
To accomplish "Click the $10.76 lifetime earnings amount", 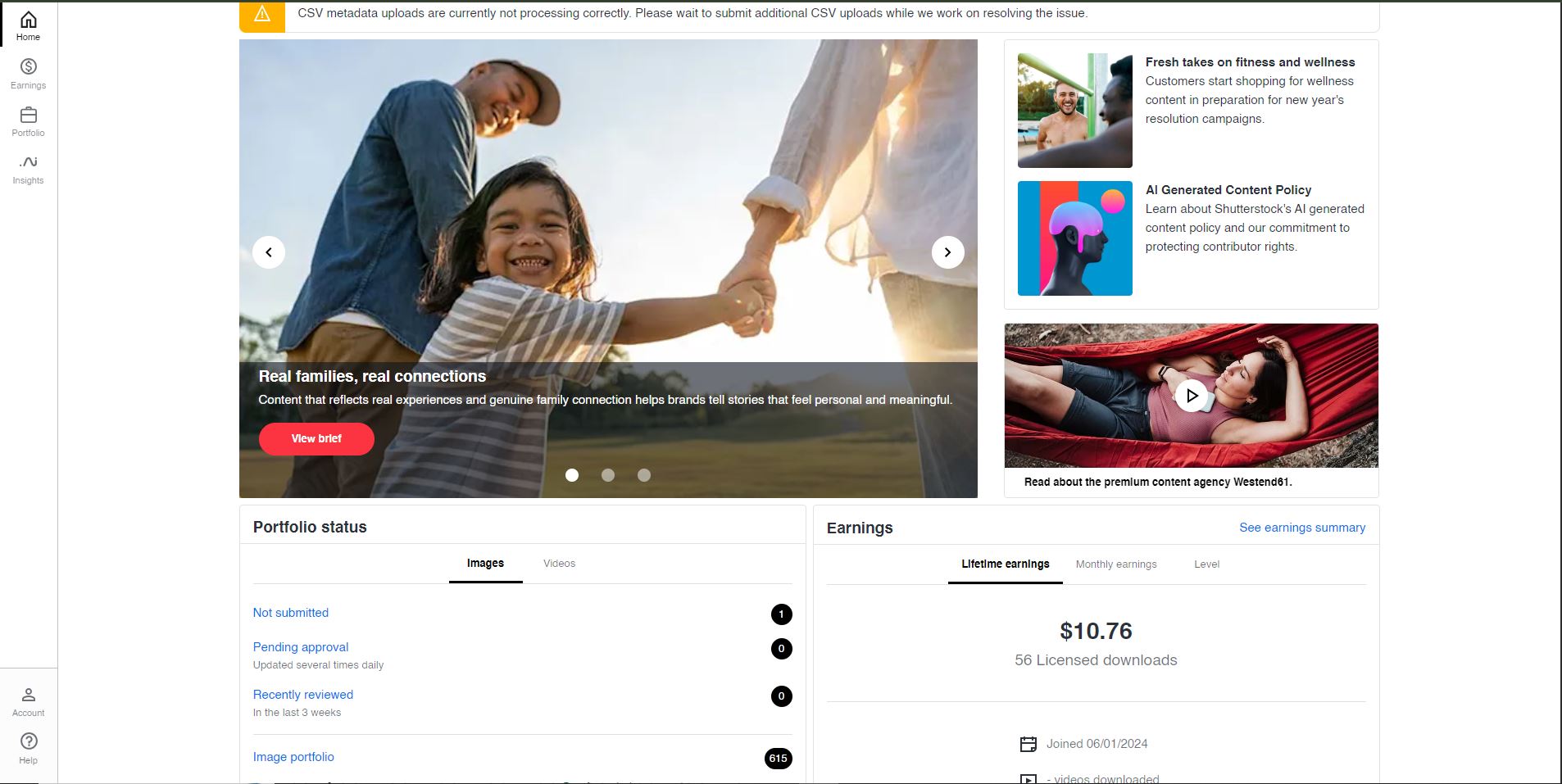I will pos(1096,631).
